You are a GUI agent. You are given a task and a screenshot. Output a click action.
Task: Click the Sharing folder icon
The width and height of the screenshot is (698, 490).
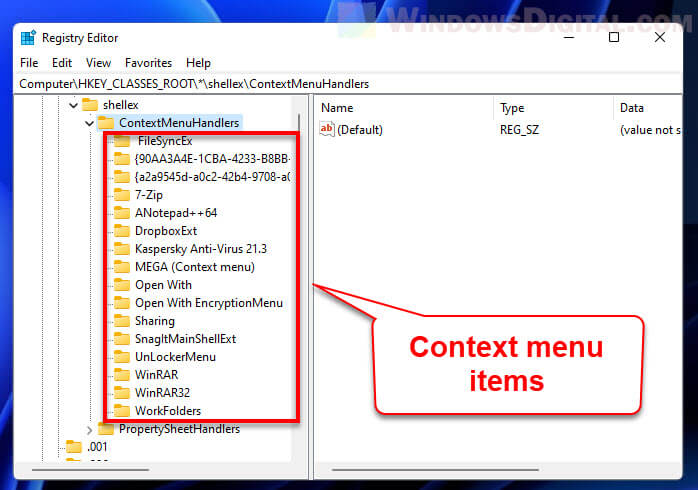tap(122, 320)
